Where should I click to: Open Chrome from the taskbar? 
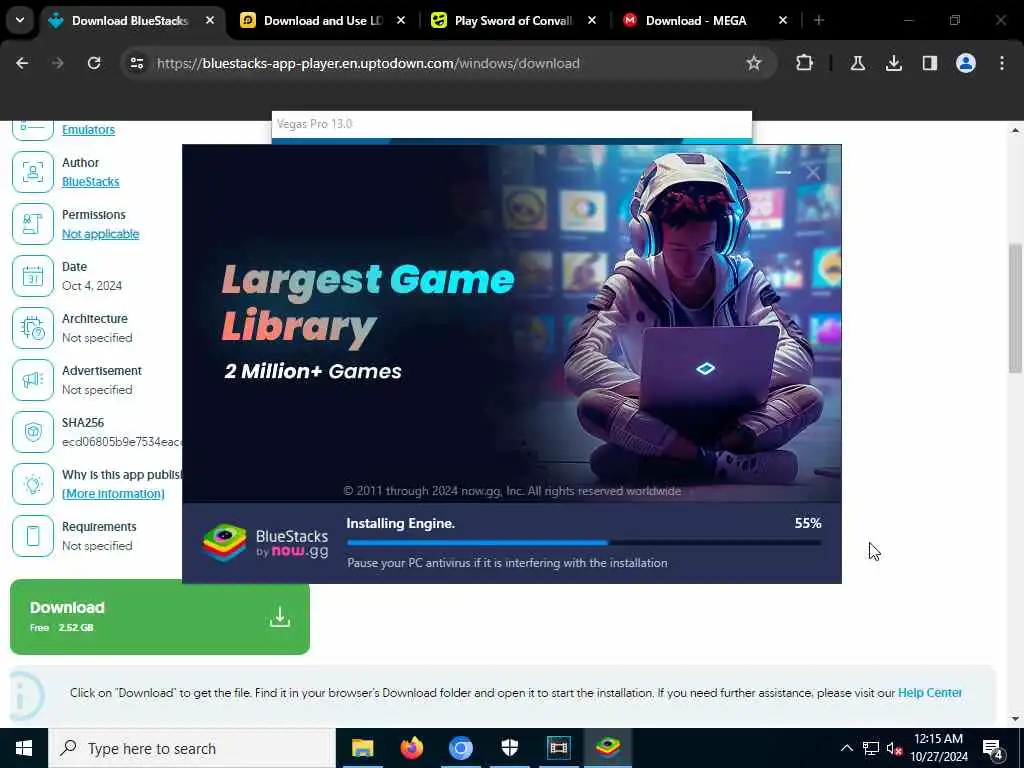pyautogui.click(x=460, y=748)
